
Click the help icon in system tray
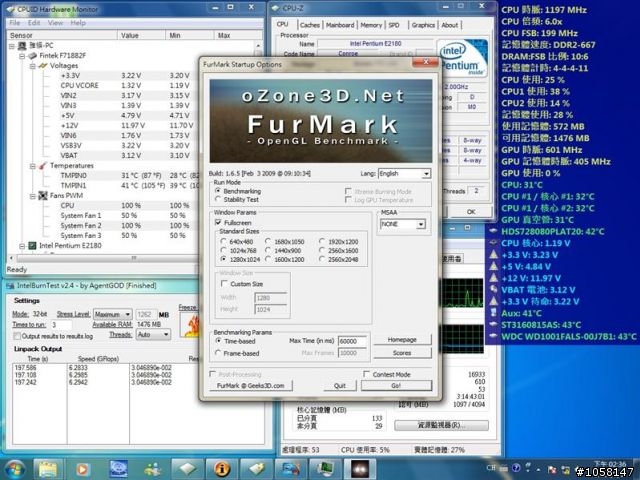point(516,468)
